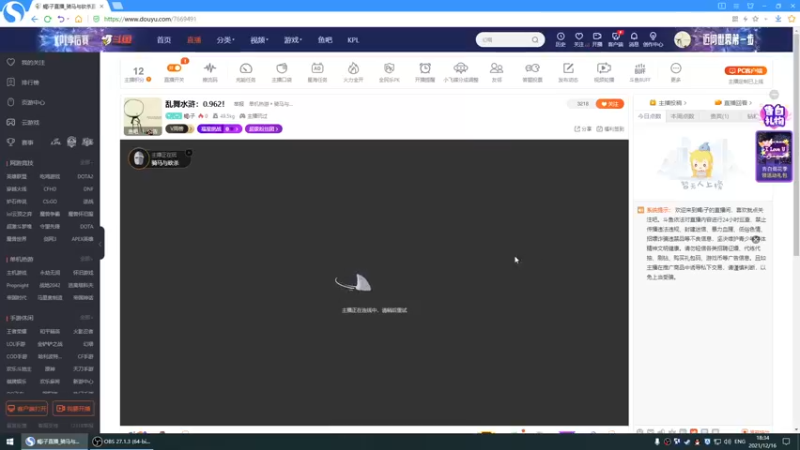Image resolution: width=800 pixels, height=450 pixels.
Task: Open the game controller management icon
Action: click(x=532, y=71)
